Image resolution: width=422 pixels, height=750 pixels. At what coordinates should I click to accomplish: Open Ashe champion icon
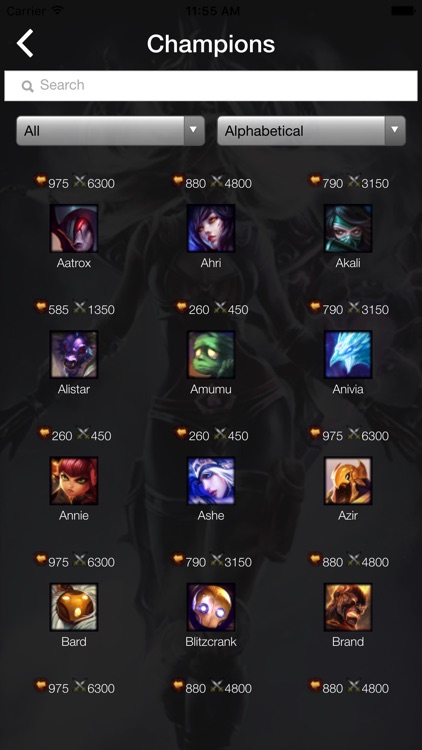[211, 481]
